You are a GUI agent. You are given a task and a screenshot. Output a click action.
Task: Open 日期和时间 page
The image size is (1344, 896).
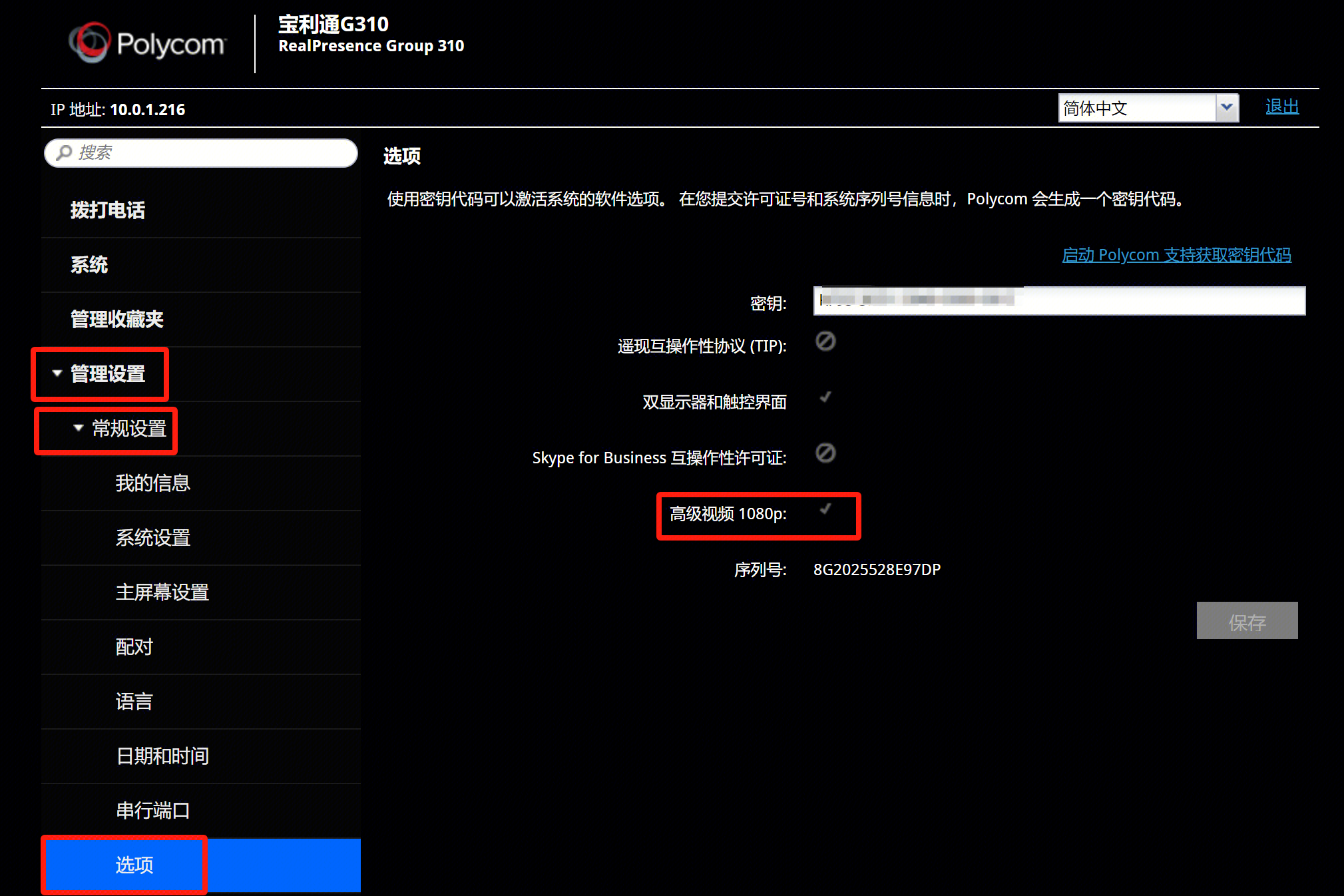click(x=201, y=756)
